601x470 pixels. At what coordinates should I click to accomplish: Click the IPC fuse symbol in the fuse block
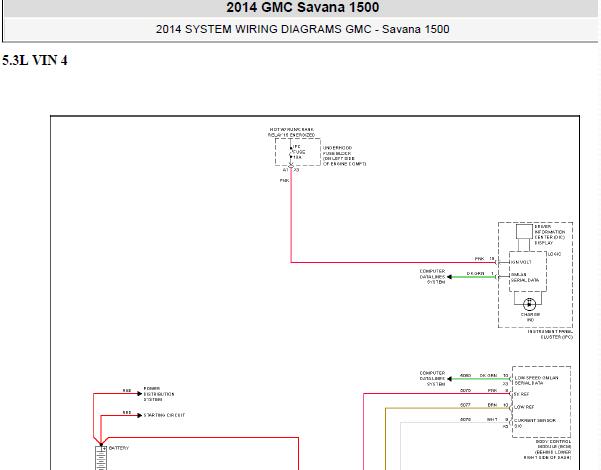[291, 152]
